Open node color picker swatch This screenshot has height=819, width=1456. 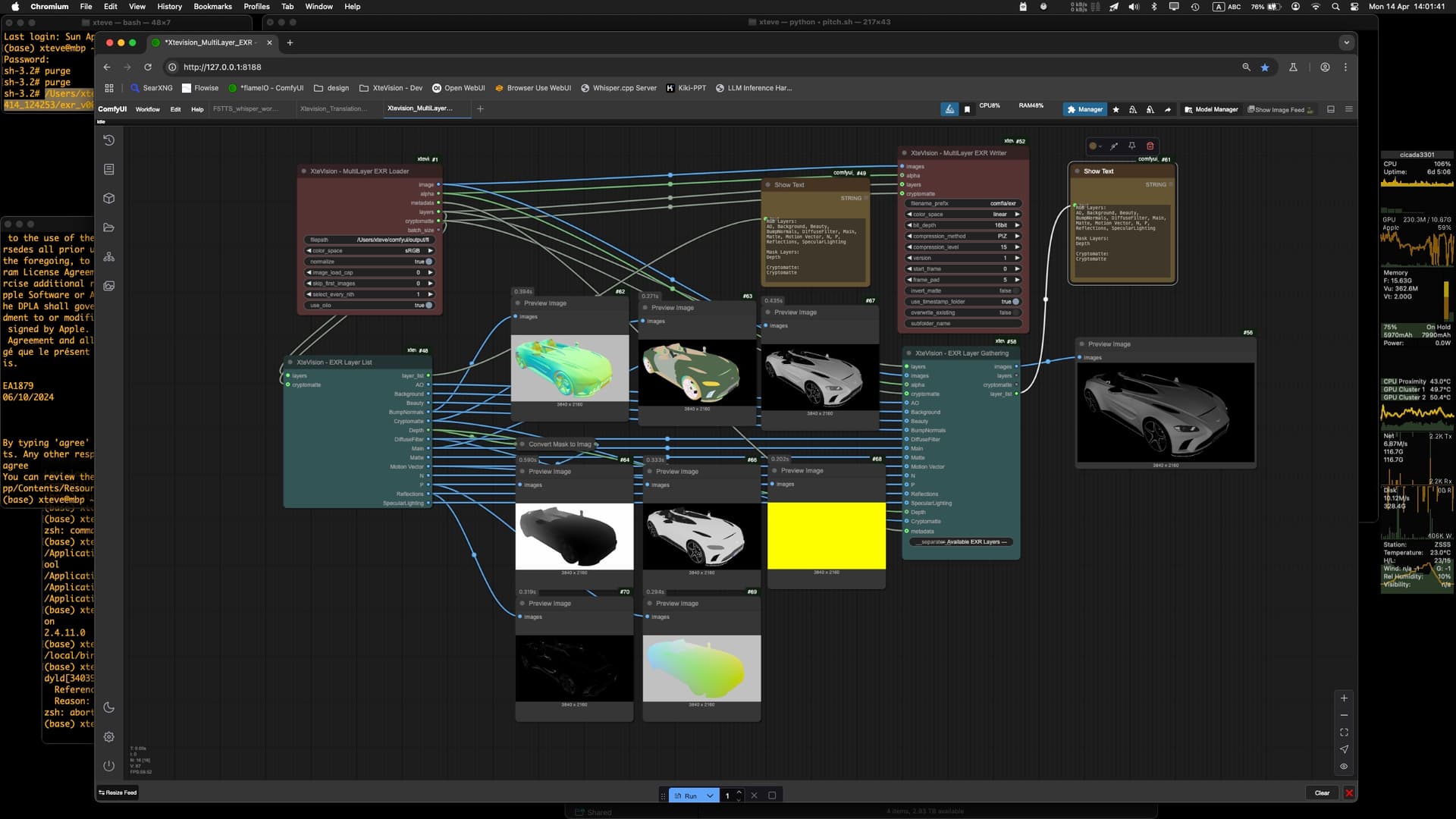[1094, 146]
